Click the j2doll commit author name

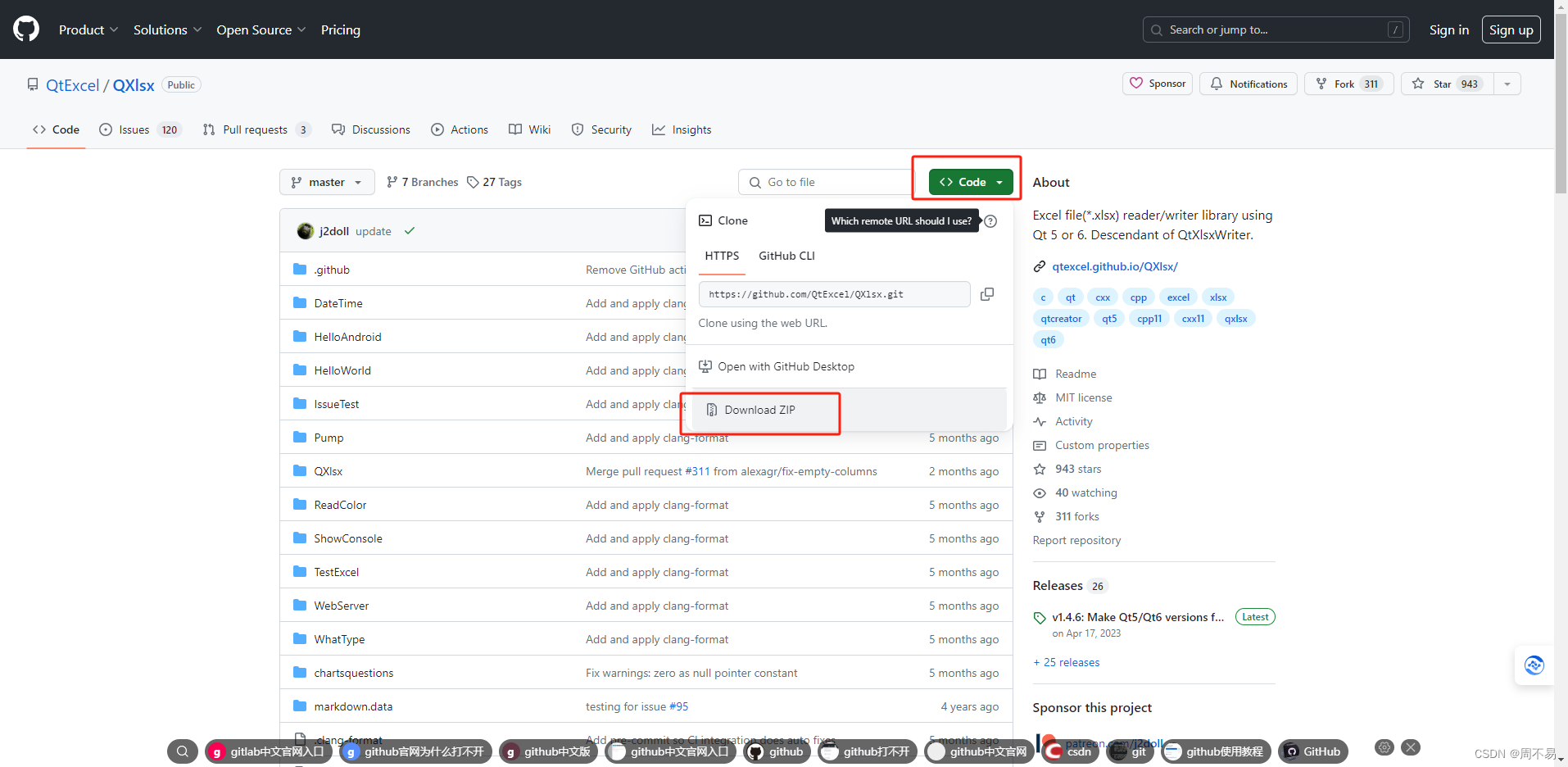coord(334,231)
